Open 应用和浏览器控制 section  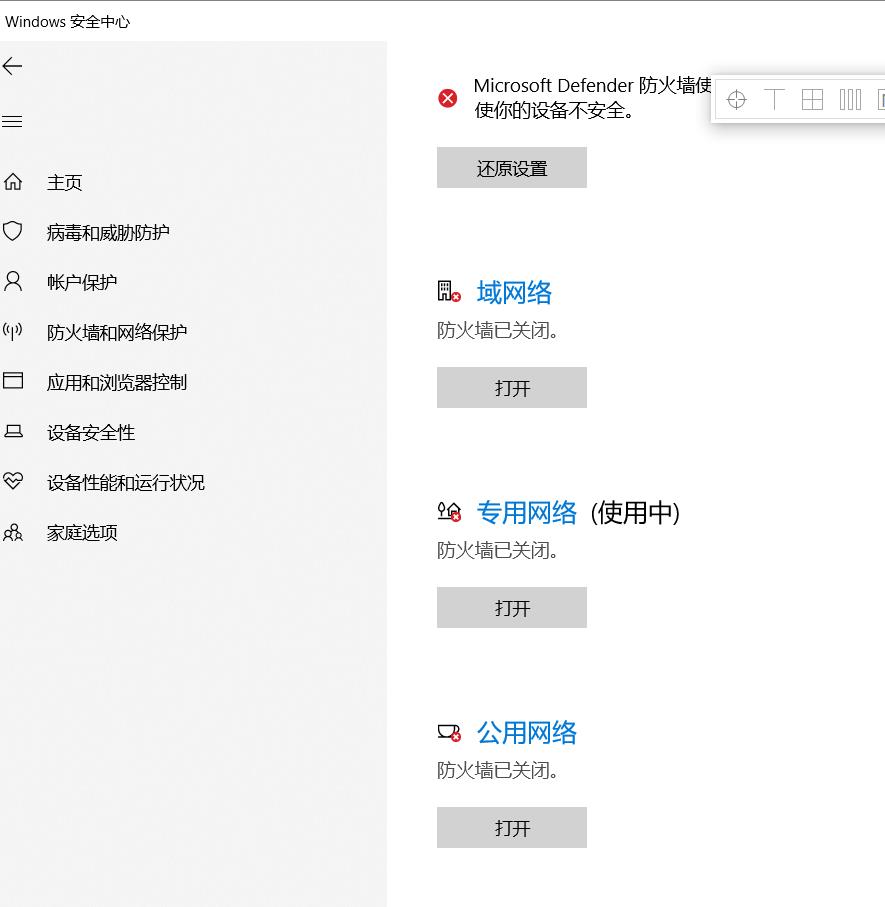[x=117, y=382]
